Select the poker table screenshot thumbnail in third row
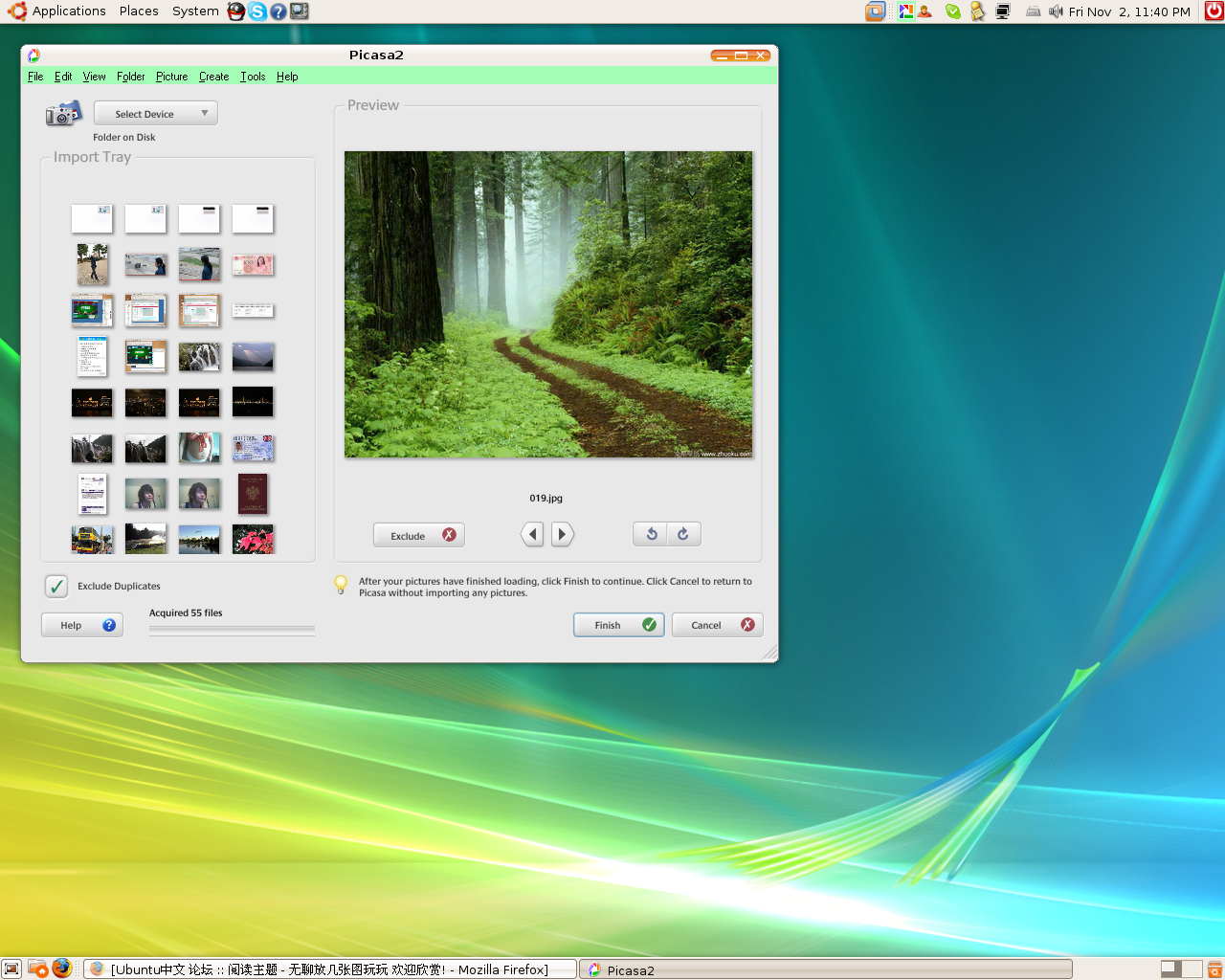The height and width of the screenshot is (980, 1225). pyautogui.click(x=92, y=310)
